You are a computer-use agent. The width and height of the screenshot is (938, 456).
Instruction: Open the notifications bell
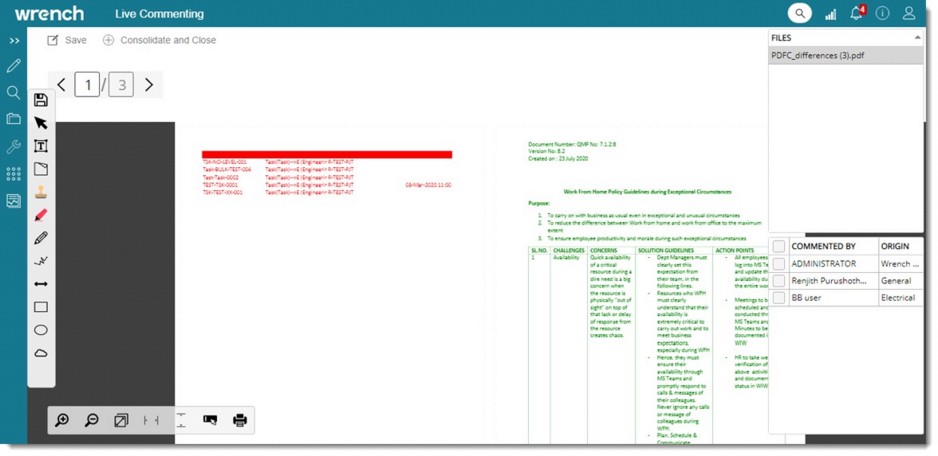856,14
